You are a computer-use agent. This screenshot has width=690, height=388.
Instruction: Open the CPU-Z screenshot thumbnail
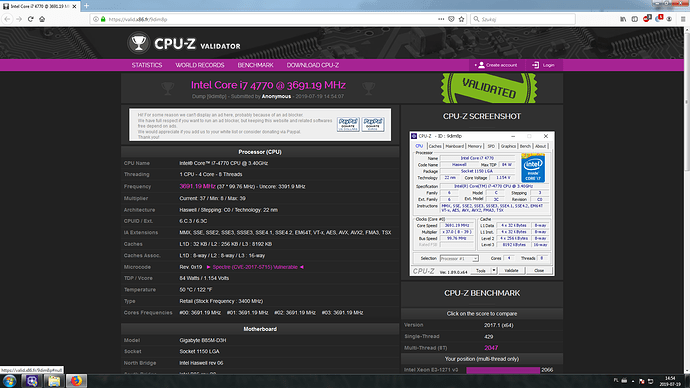(x=482, y=204)
